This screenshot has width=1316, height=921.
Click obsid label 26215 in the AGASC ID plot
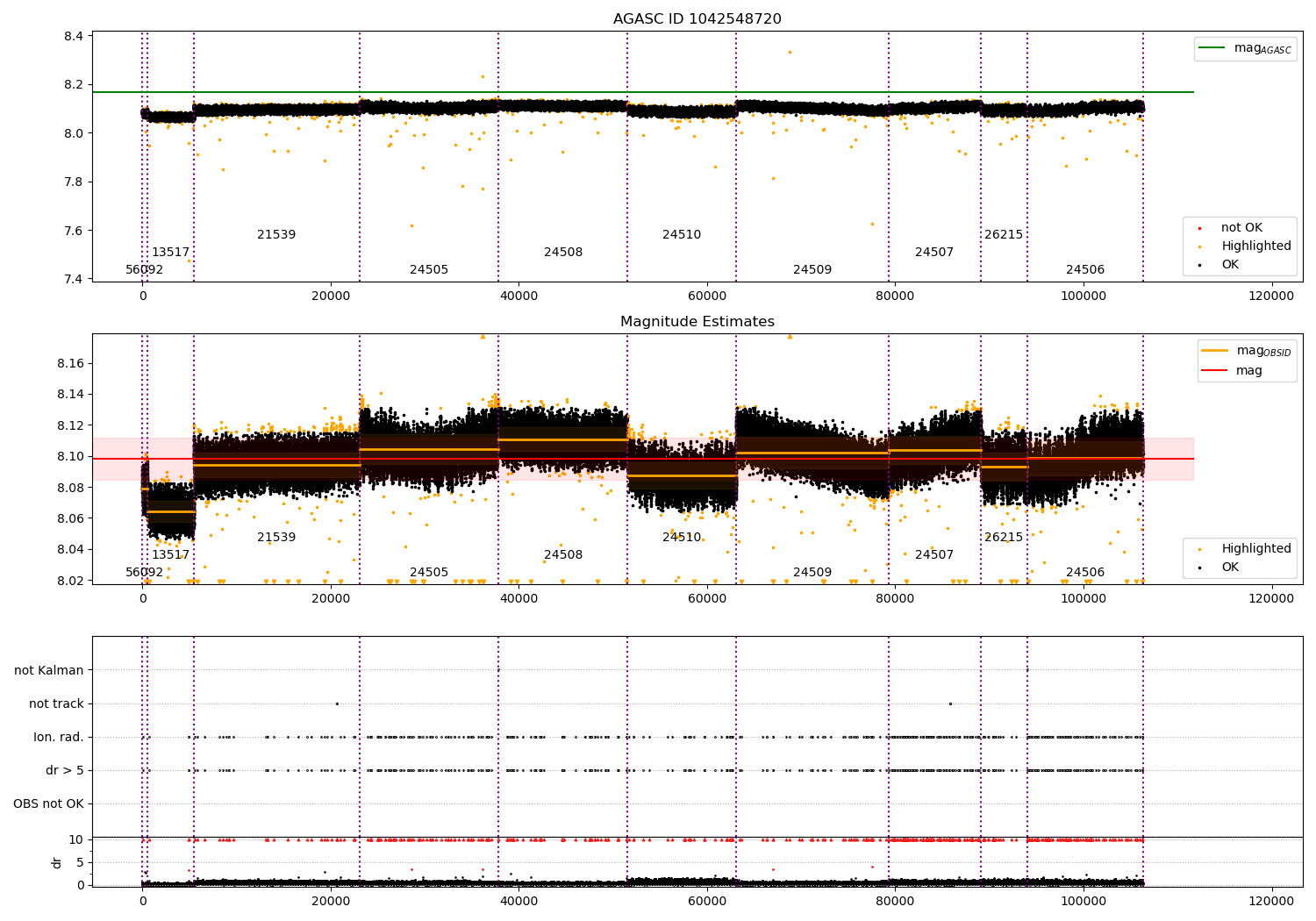click(x=1004, y=235)
